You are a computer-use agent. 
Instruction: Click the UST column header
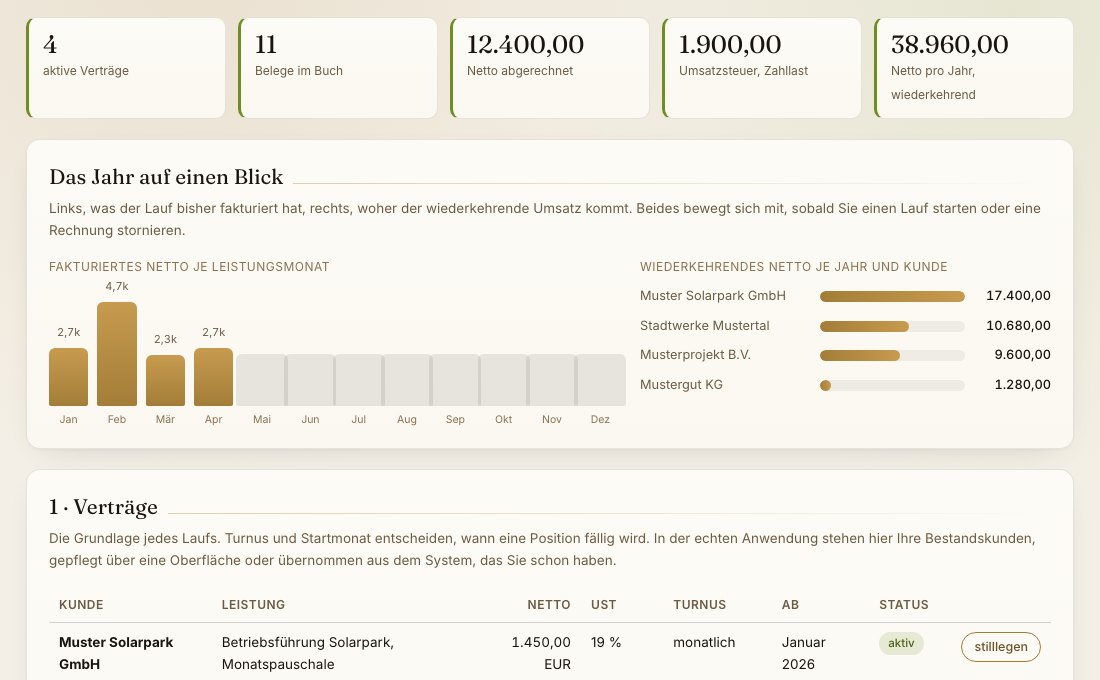coord(603,605)
